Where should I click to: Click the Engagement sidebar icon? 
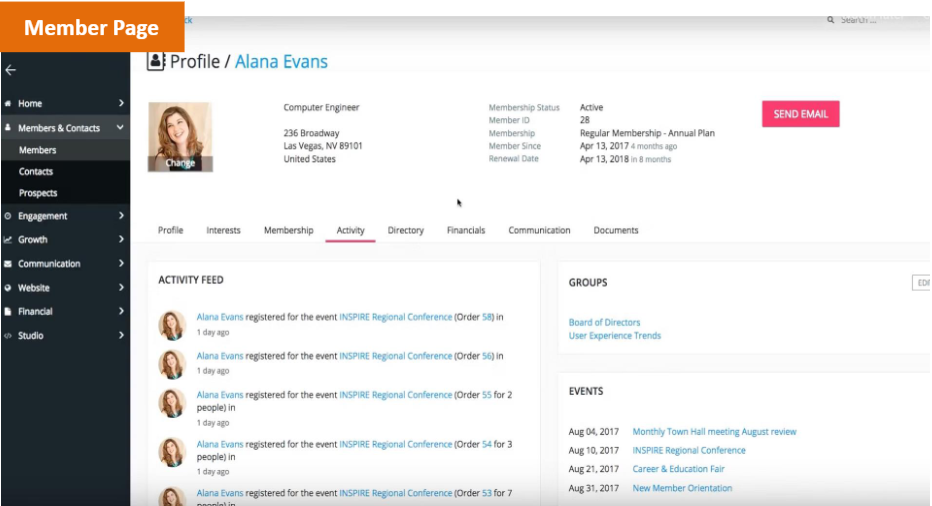[8, 216]
